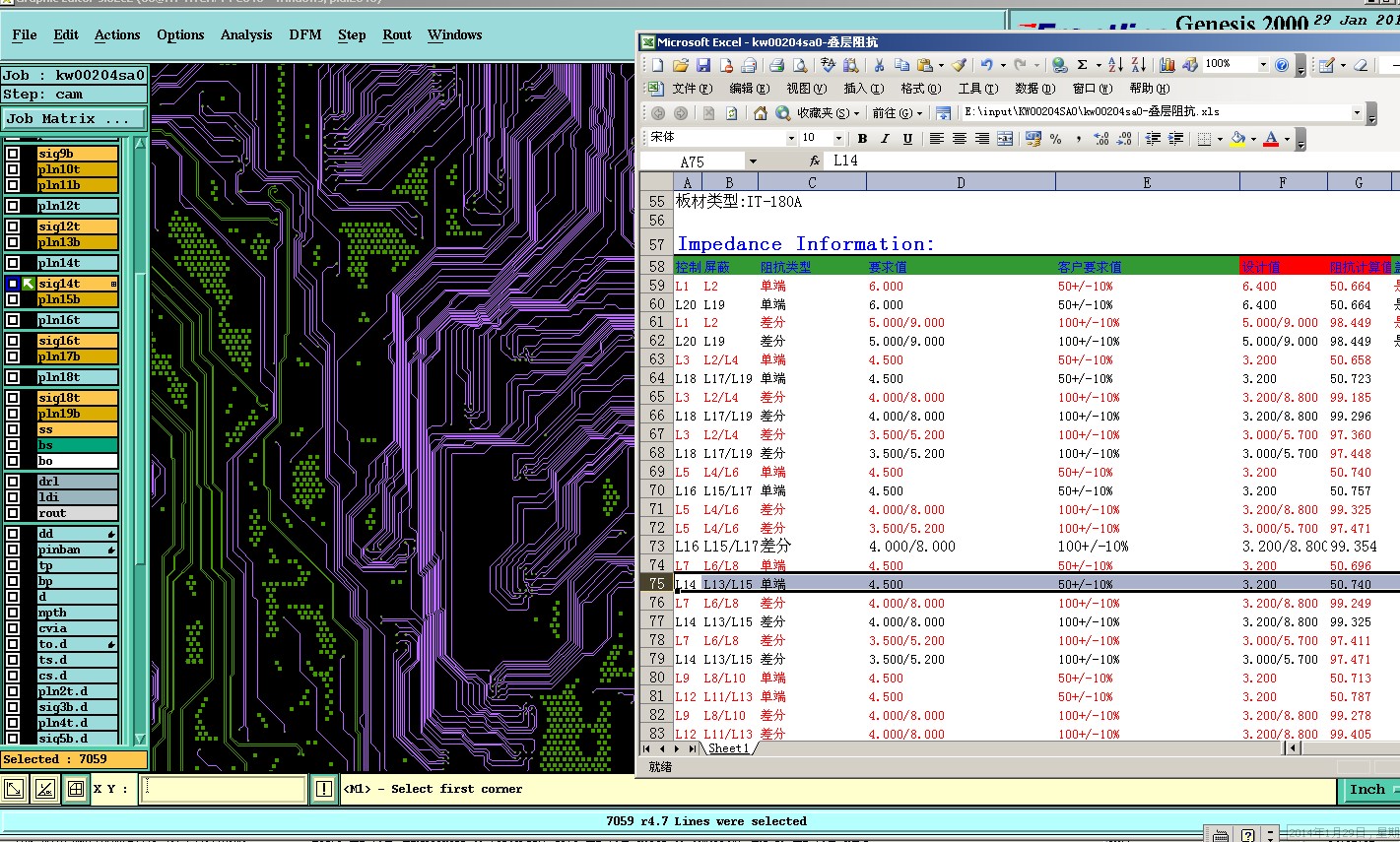Viewport: 1400px width, 842px height.
Task: Click the Excel Save icon
Action: (703, 65)
